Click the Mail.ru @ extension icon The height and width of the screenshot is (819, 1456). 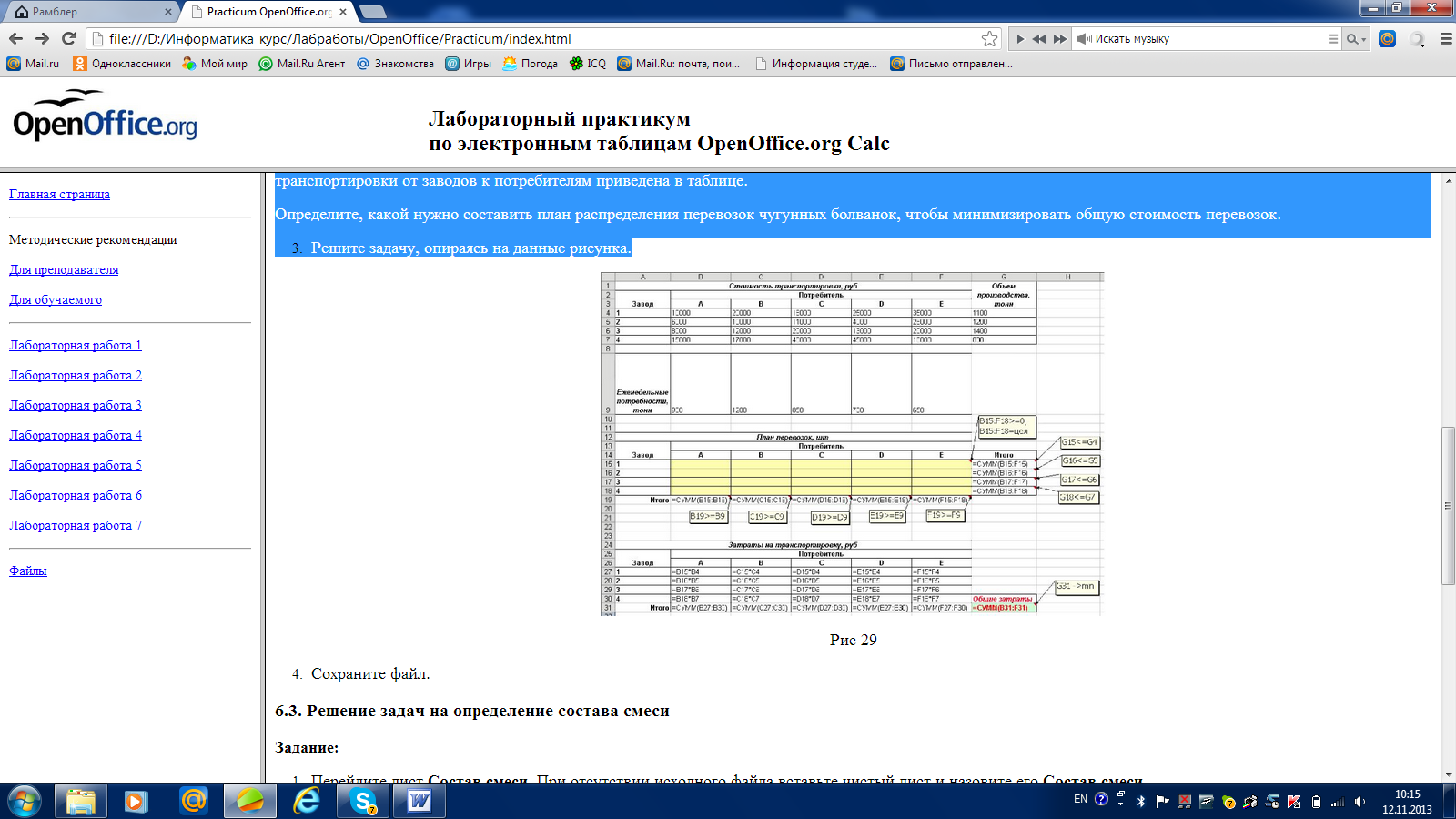coord(1387,38)
